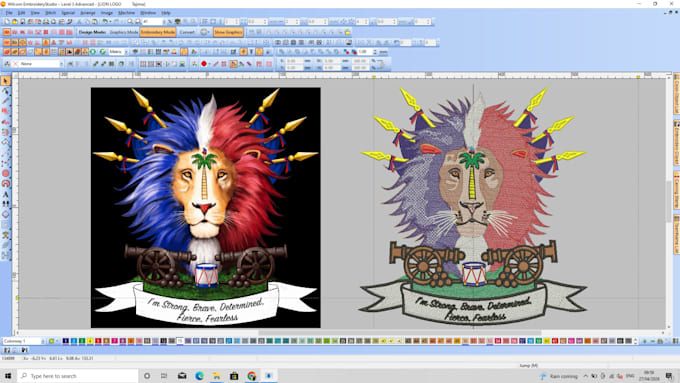Screen dimensions: 680x383
Task: Click the New design icon
Action: pos(7,21)
